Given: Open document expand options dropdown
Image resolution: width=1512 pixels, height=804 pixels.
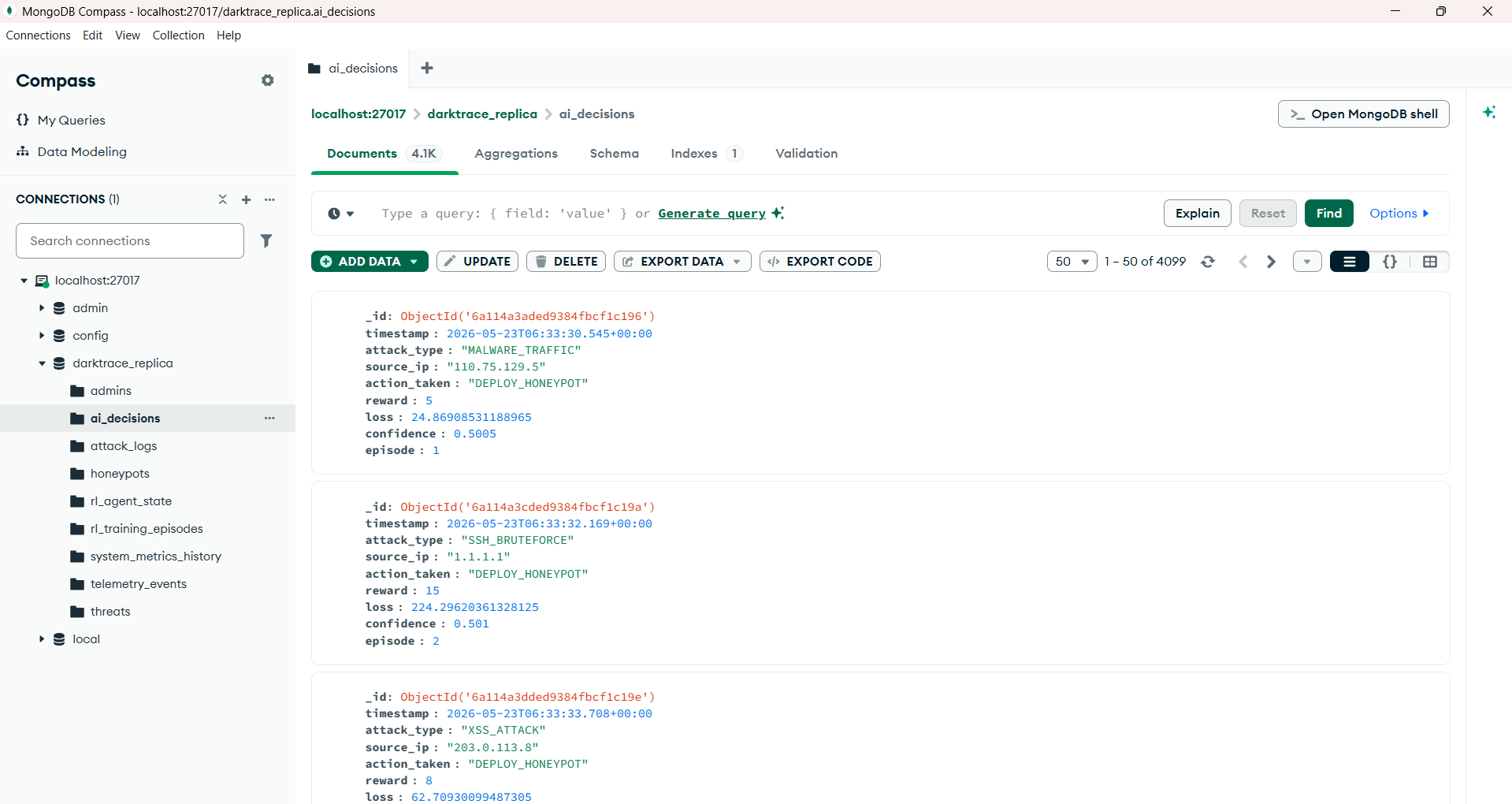Looking at the screenshot, I should click(x=1307, y=262).
